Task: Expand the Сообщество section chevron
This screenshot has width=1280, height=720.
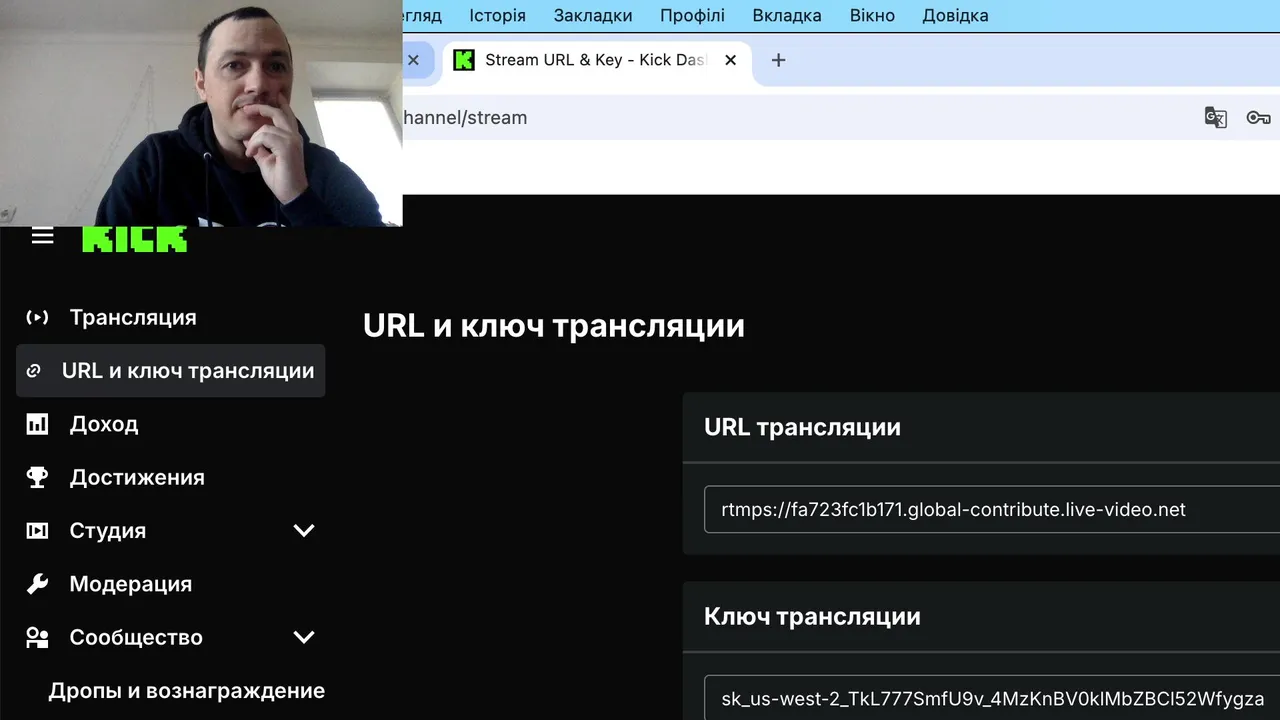Action: click(304, 637)
